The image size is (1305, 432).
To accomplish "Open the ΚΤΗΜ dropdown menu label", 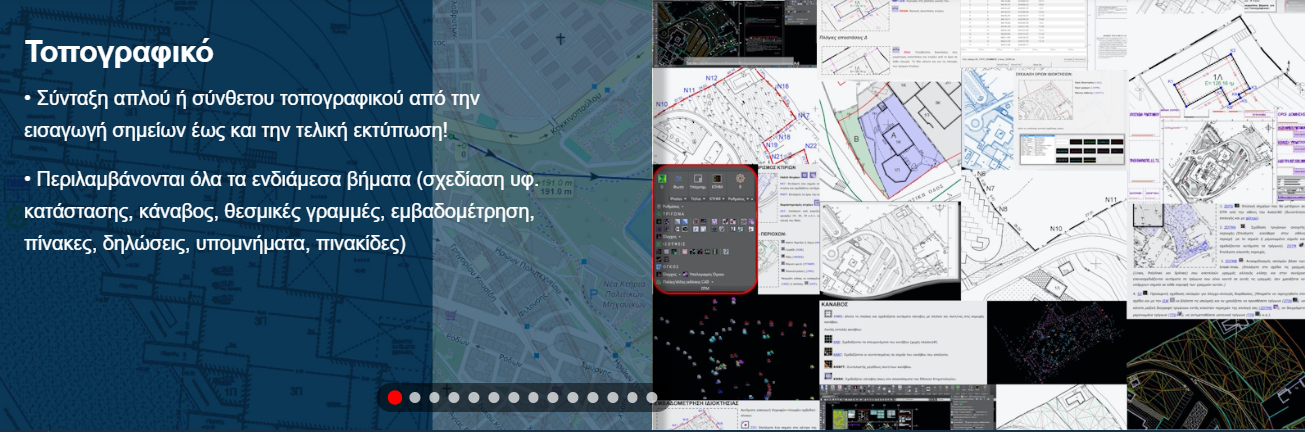I will (718, 199).
